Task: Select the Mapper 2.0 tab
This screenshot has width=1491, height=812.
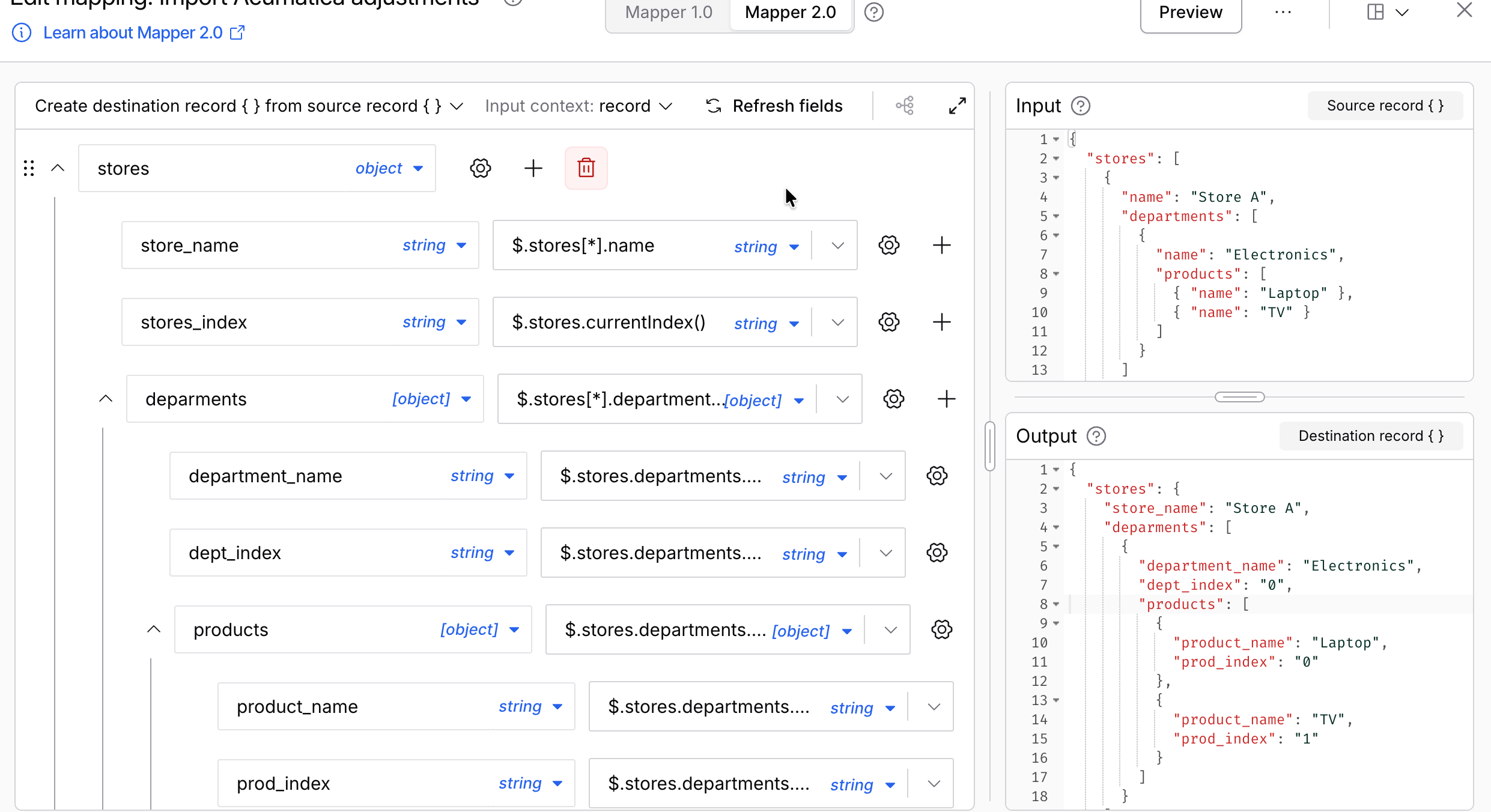Action: pyautogui.click(x=790, y=13)
